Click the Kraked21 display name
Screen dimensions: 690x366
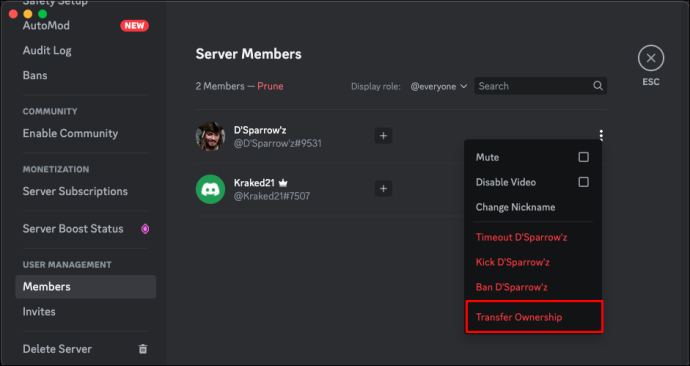pyautogui.click(x=254, y=183)
